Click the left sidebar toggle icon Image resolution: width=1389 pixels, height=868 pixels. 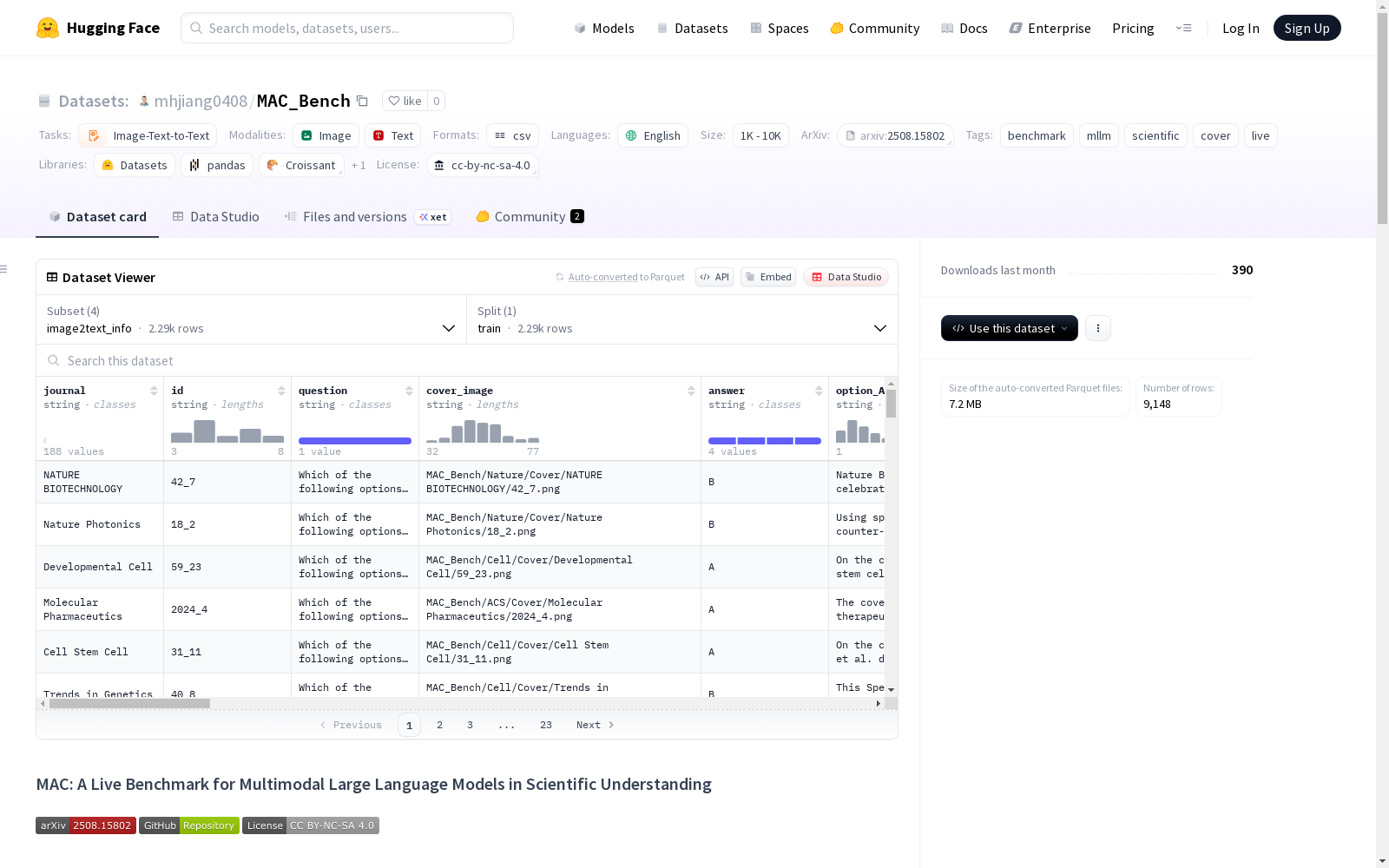coord(4,269)
